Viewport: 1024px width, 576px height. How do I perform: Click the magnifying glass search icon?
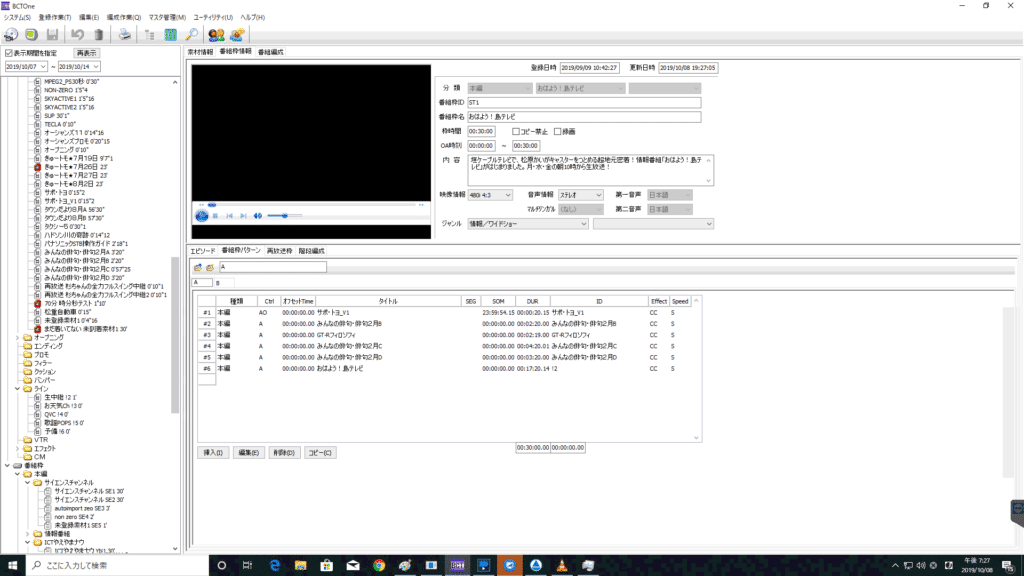click(x=191, y=35)
